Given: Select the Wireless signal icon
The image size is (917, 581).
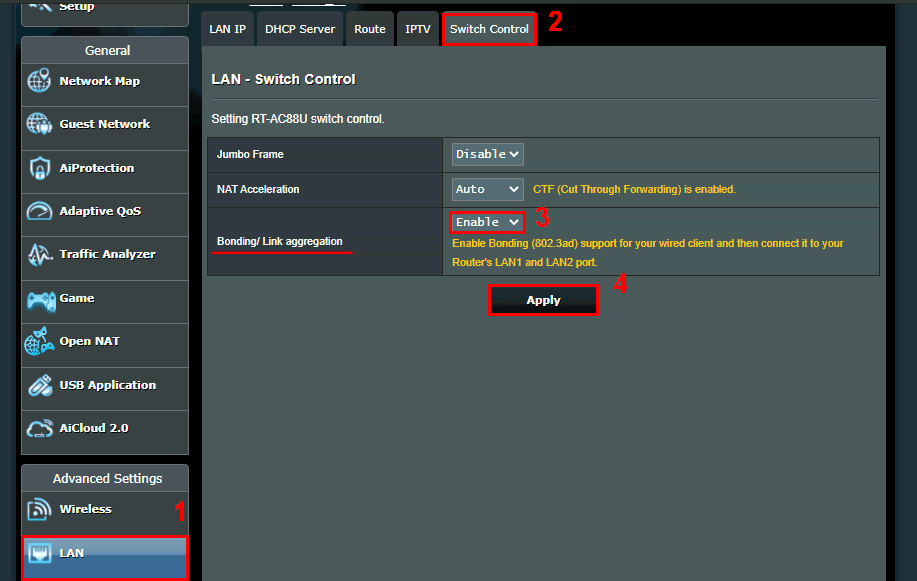Looking at the screenshot, I should (x=40, y=510).
